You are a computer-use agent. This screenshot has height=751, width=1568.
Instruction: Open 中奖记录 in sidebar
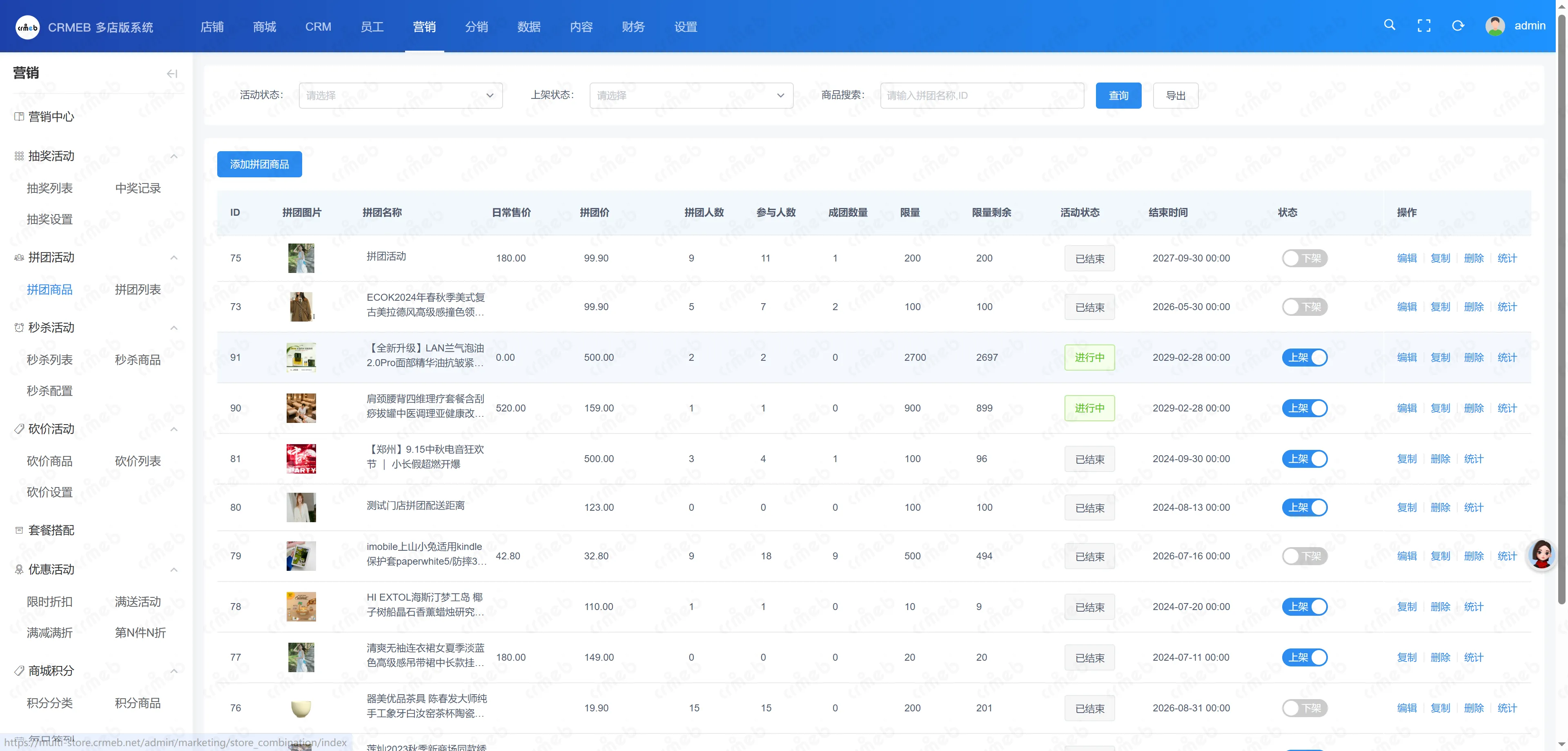click(x=138, y=188)
